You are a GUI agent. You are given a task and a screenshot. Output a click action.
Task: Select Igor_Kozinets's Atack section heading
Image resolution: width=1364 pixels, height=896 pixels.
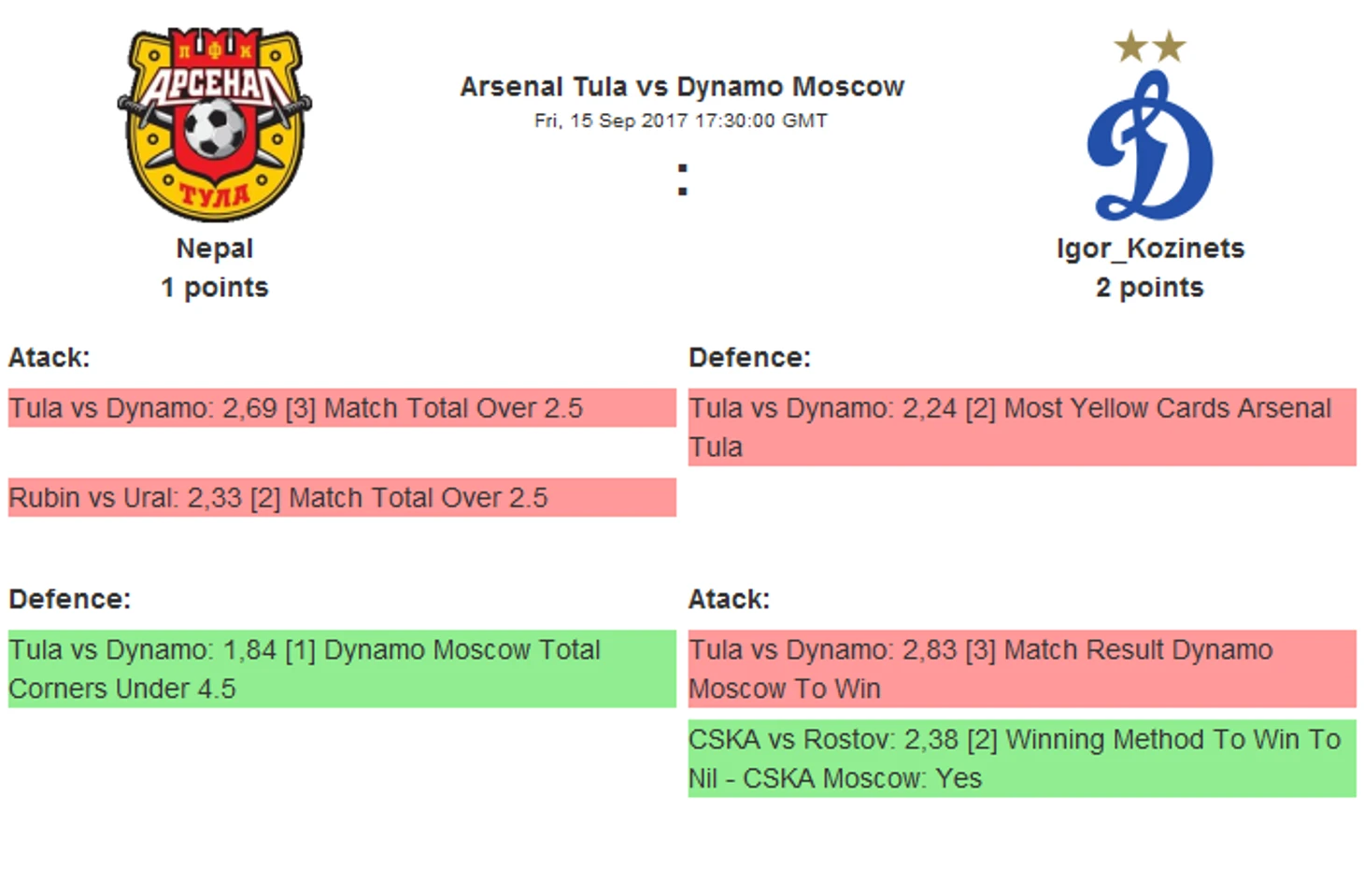(x=729, y=599)
